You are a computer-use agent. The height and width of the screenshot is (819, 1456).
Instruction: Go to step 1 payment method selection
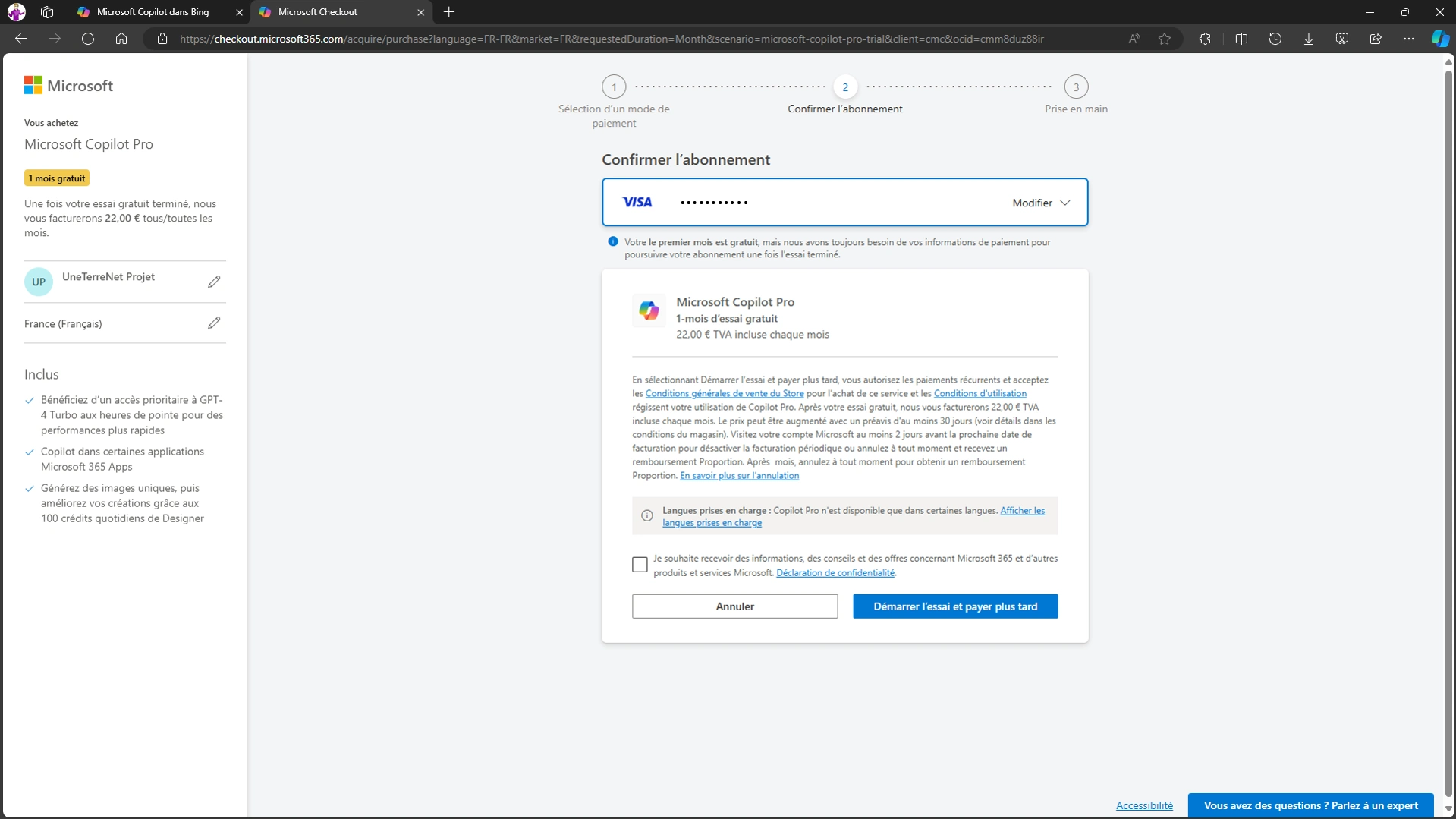point(614,87)
